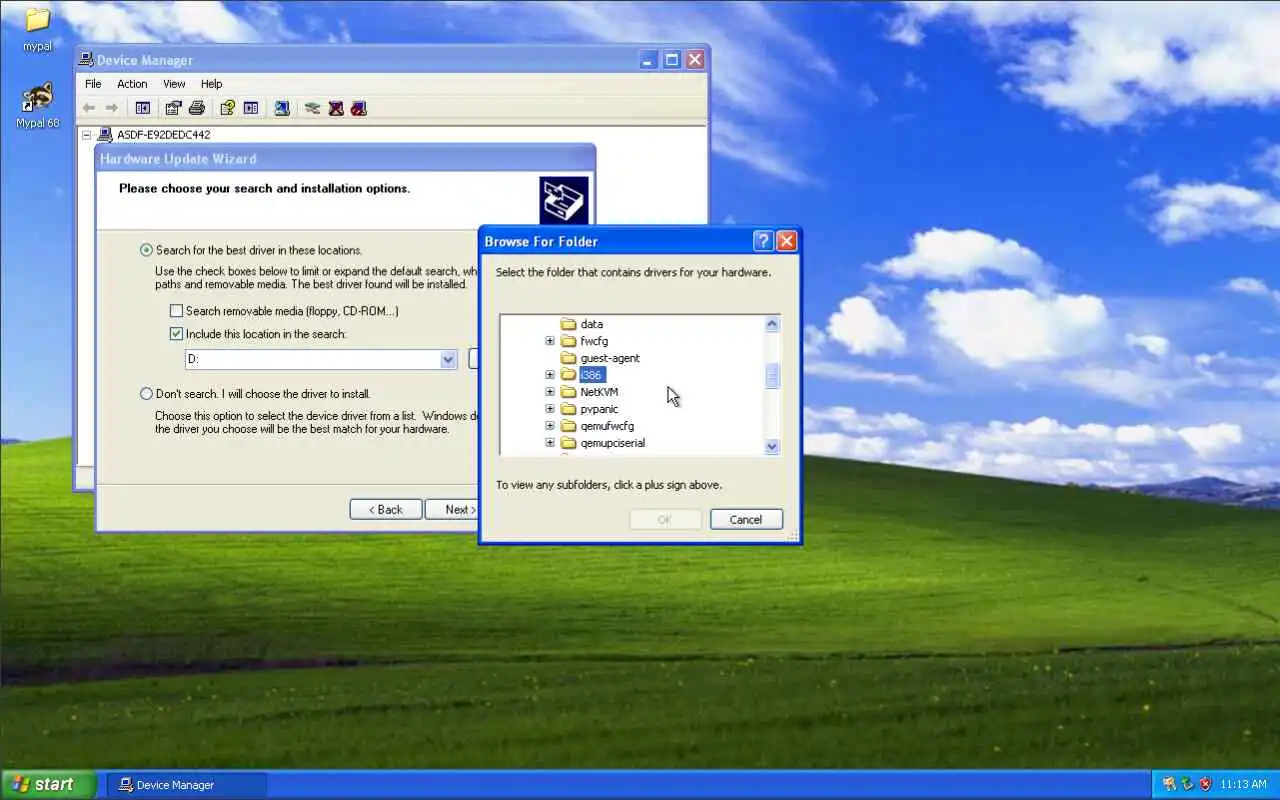The image size is (1280, 800).
Task: Click the OK button in Browse For Folder
Action: coord(665,520)
